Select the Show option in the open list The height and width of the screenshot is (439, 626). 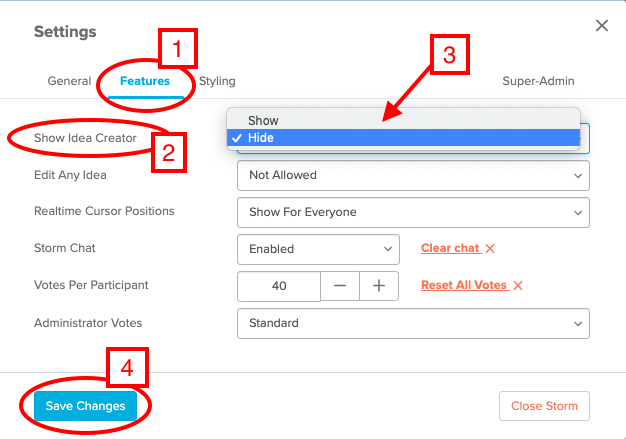403,120
